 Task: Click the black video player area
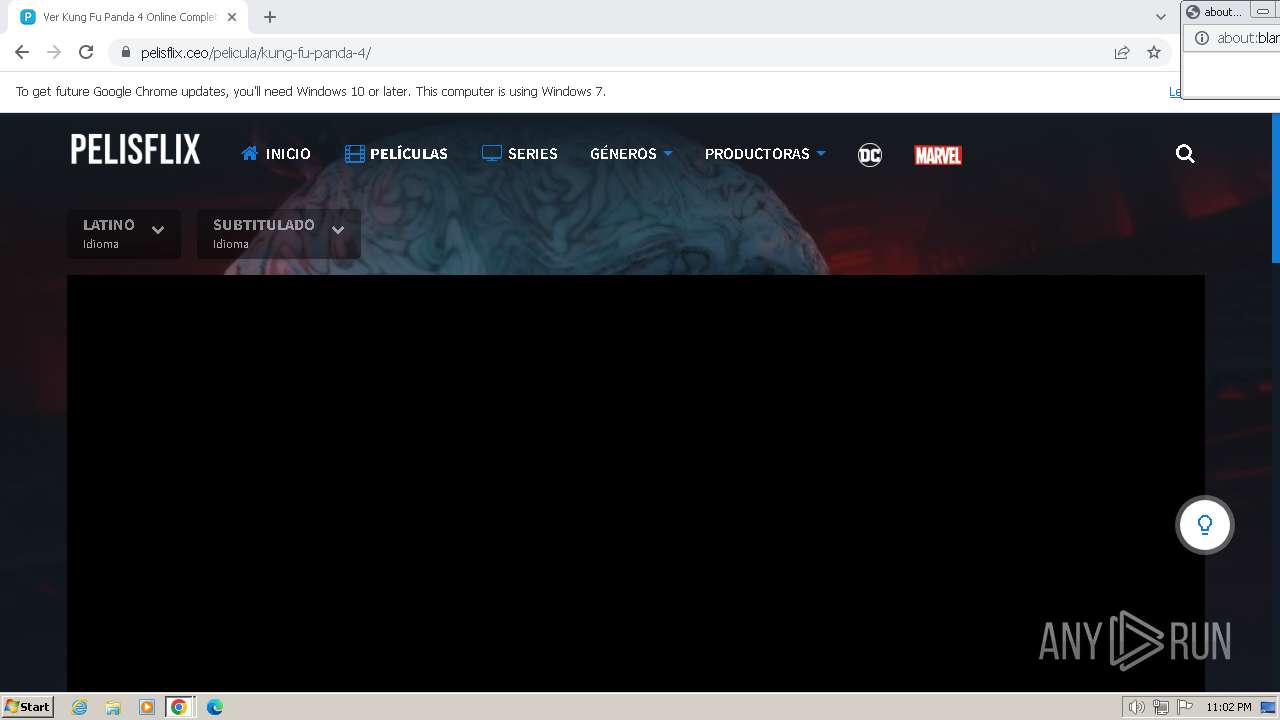point(636,483)
